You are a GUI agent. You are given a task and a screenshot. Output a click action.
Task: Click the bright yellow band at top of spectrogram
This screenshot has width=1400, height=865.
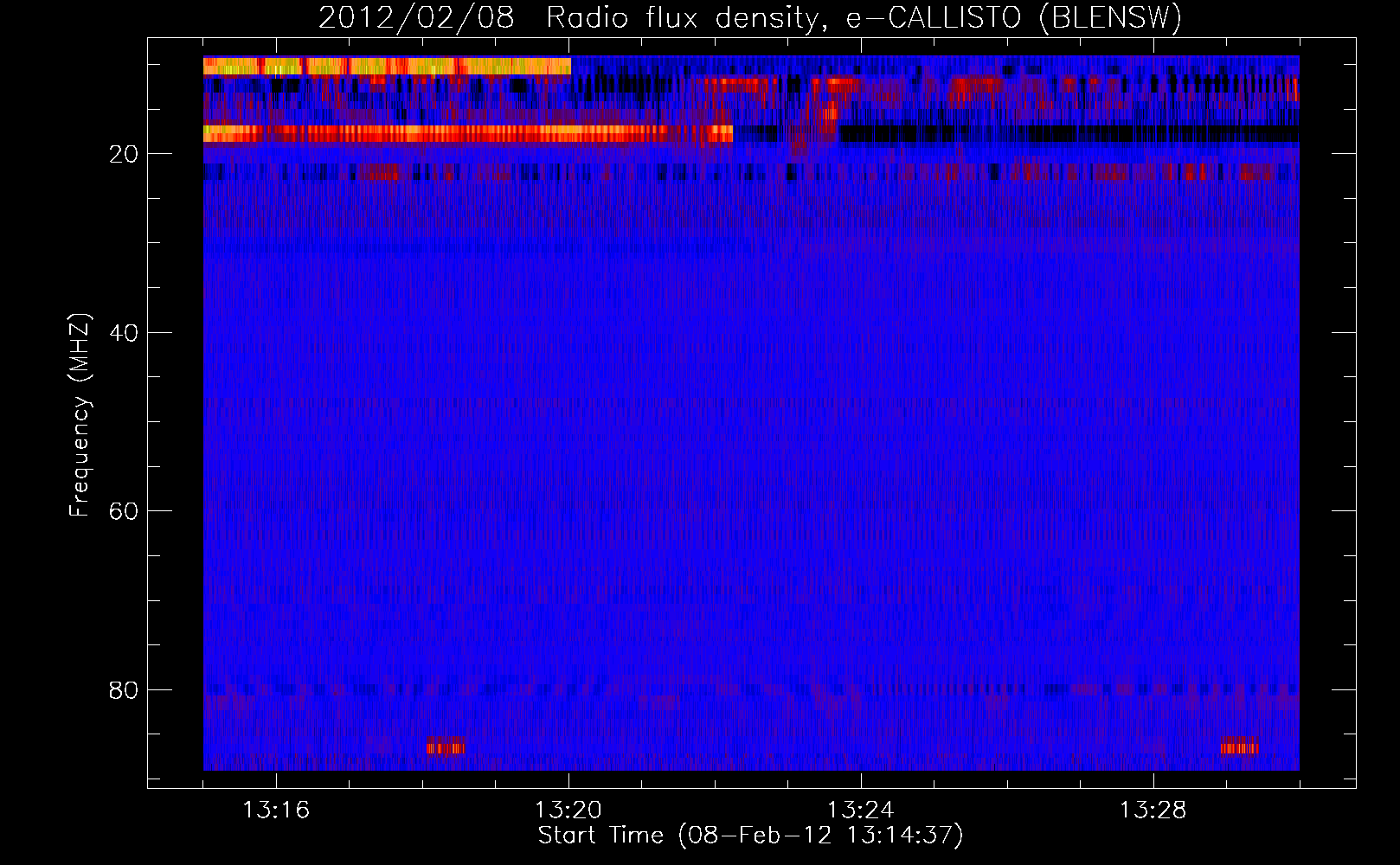pos(387,66)
